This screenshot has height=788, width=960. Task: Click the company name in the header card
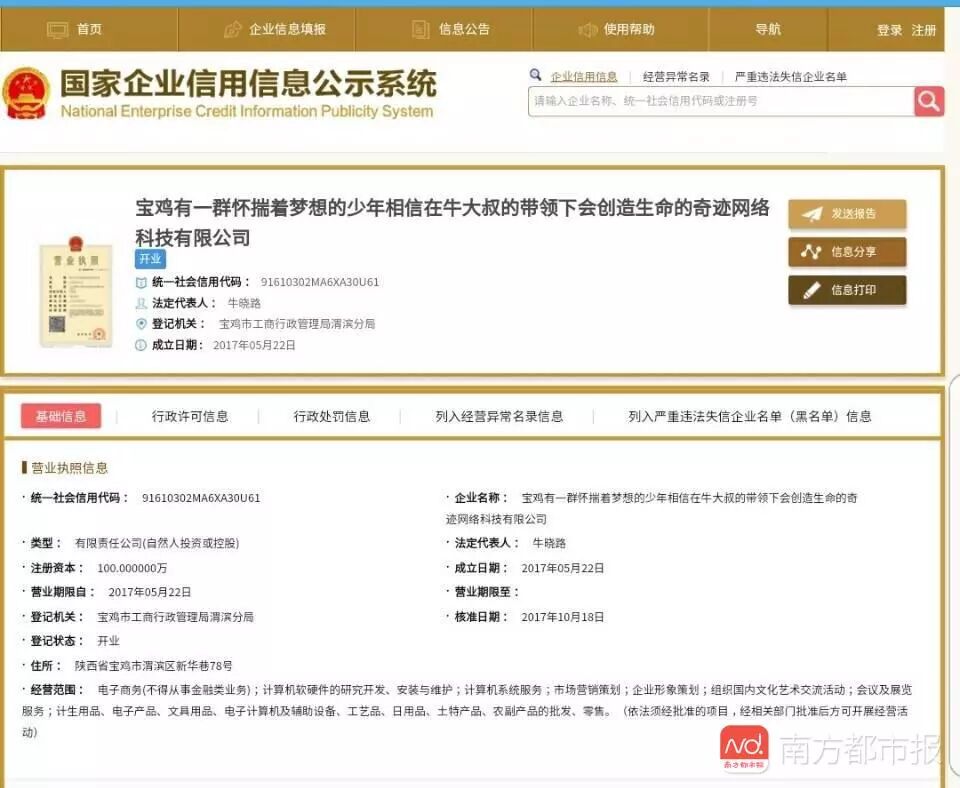[452, 222]
